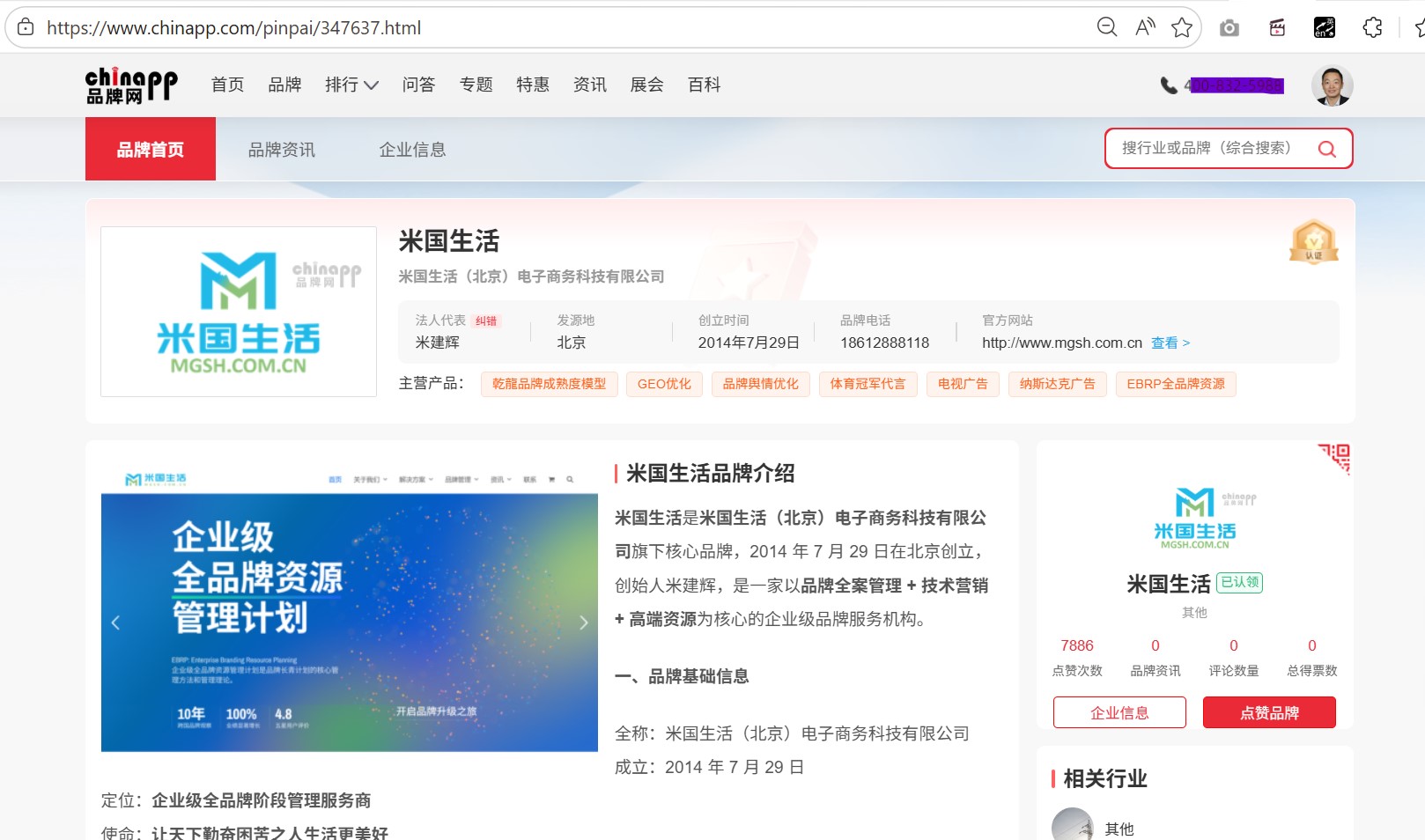Viewport: 1425px width, 840px height.
Task: Add page to favorites with star icon
Action: 1182,27
